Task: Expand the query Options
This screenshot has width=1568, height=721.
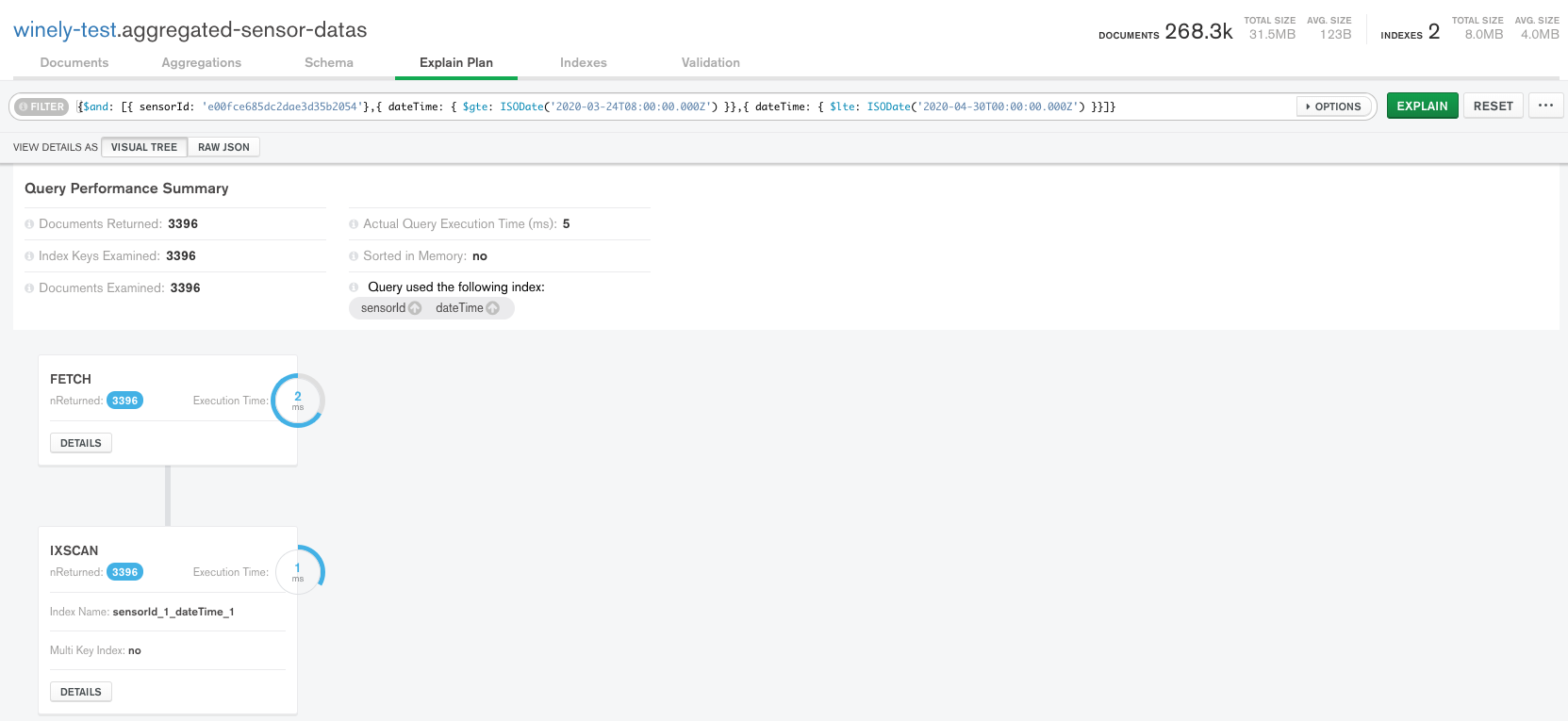Action: point(1333,107)
